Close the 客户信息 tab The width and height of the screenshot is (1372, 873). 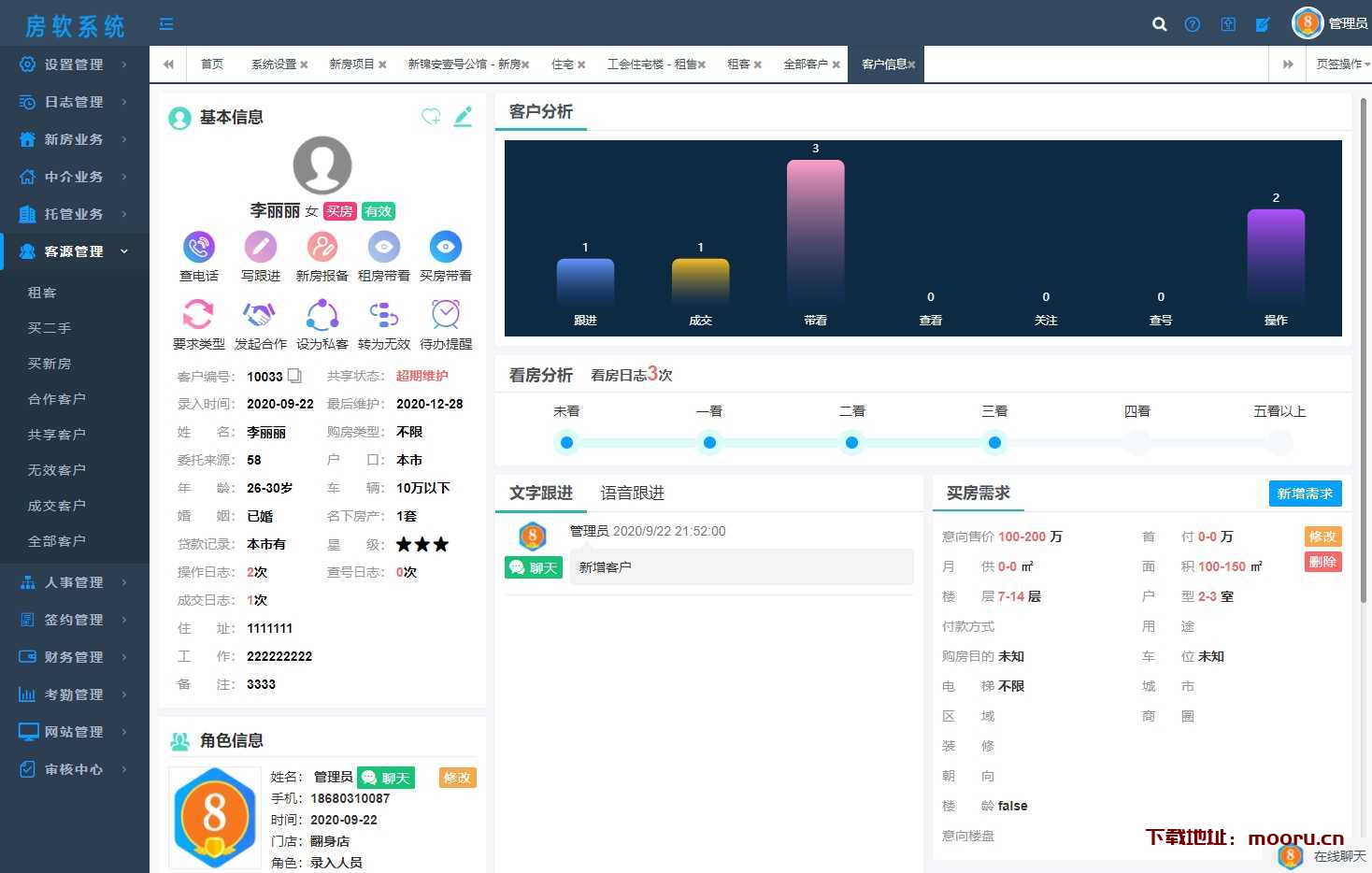(x=911, y=64)
